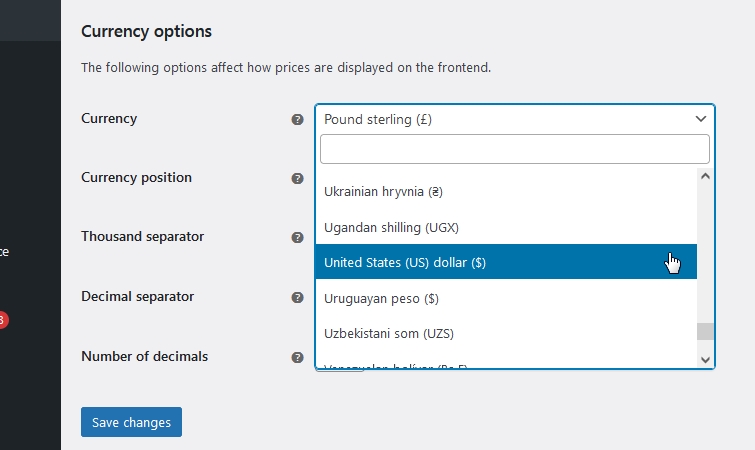
Task: Collapse the Currency dropdown using its chevron
Action: (701, 119)
